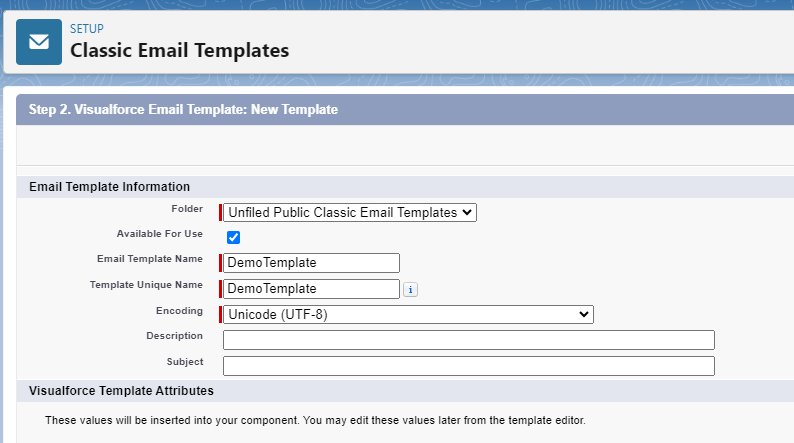Uncheck the Available For Use checkbox
This screenshot has height=443, width=794.
[233, 237]
